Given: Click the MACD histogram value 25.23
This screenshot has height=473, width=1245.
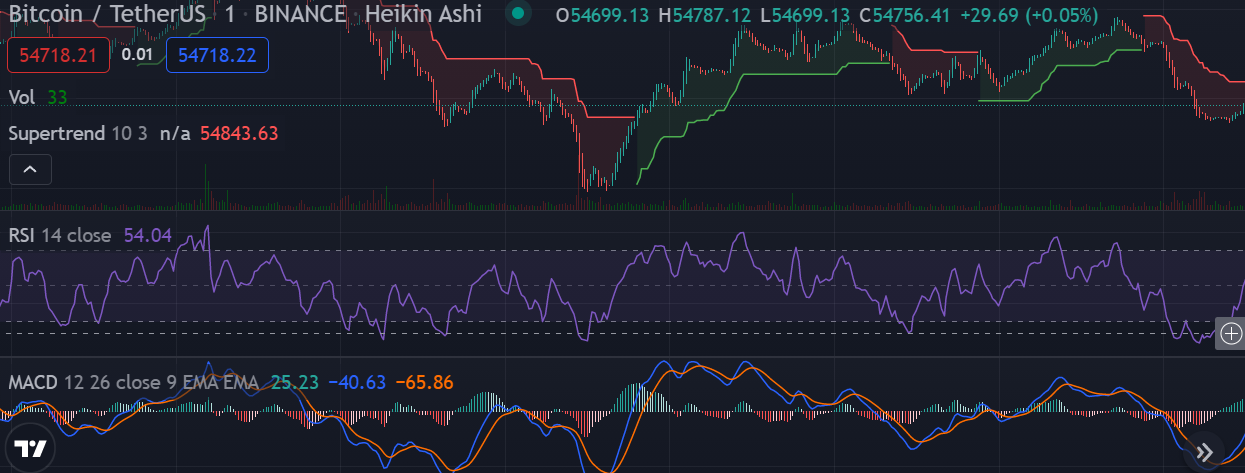Looking at the screenshot, I should [293, 382].
